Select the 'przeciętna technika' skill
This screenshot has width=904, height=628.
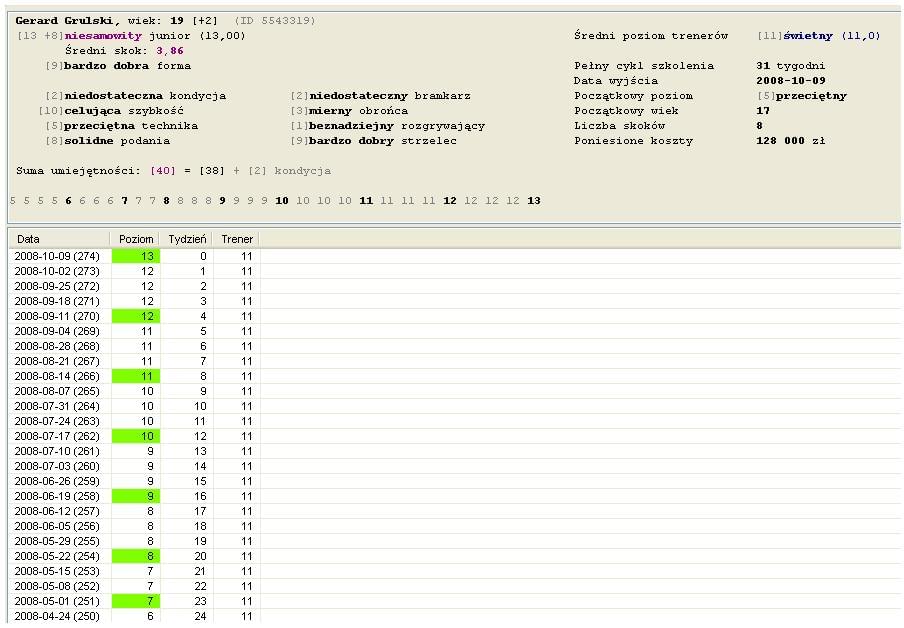pyautogui.click(x=130, y=126)
